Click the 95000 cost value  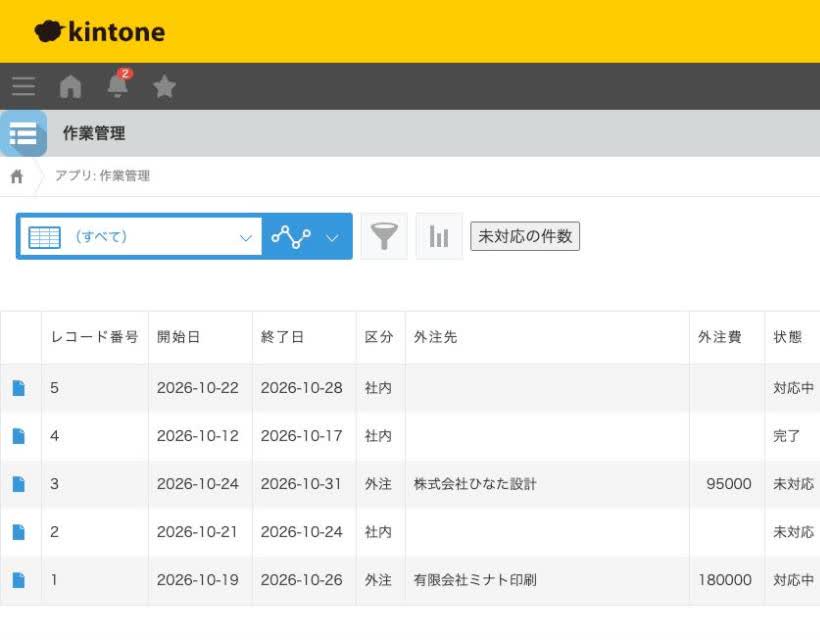click(x=729, y=484)
